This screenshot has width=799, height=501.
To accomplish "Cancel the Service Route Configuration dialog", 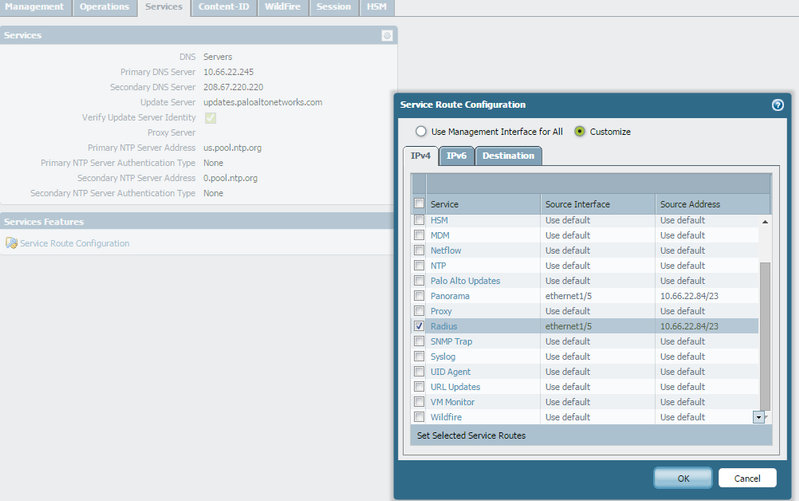I will point(747,478).
